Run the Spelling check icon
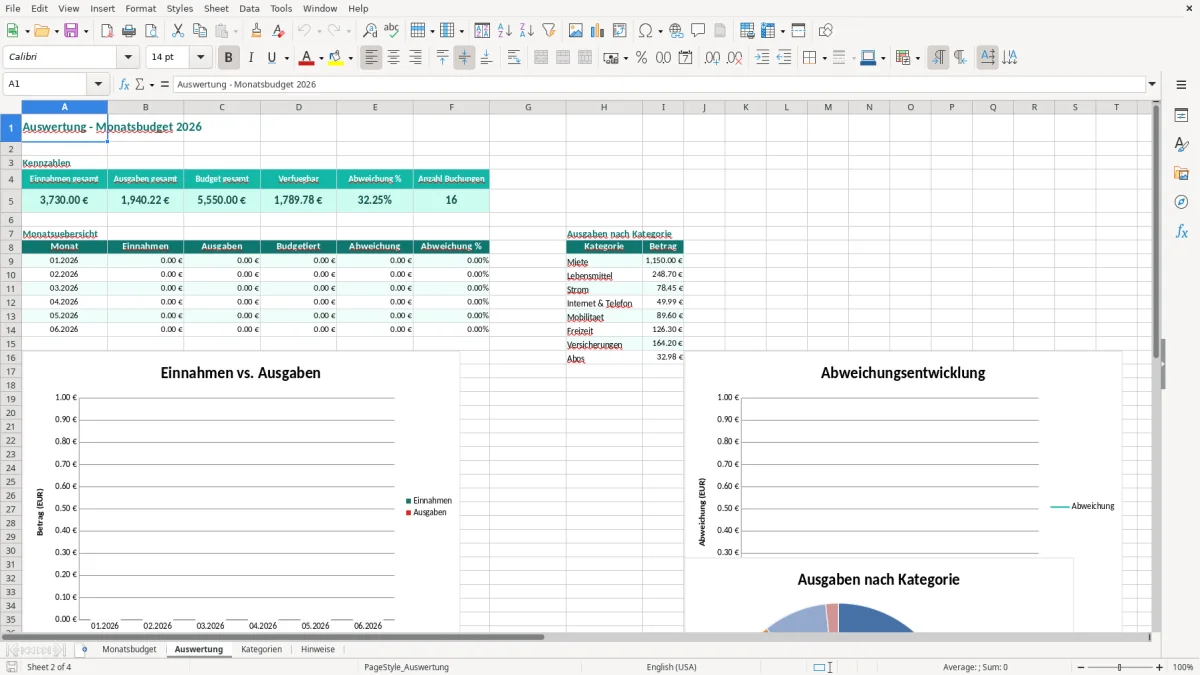 click(x=392, y=31)
